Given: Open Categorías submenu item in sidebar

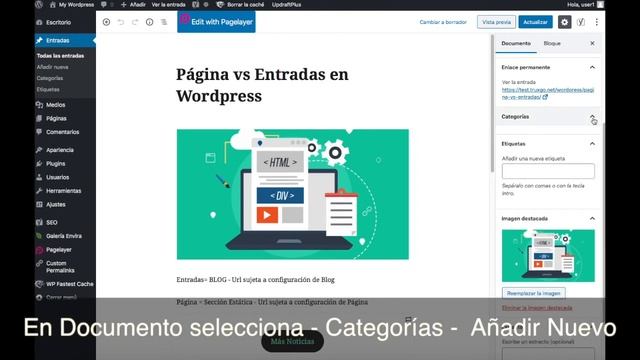Looking at the screenshot, I should 50,78.
